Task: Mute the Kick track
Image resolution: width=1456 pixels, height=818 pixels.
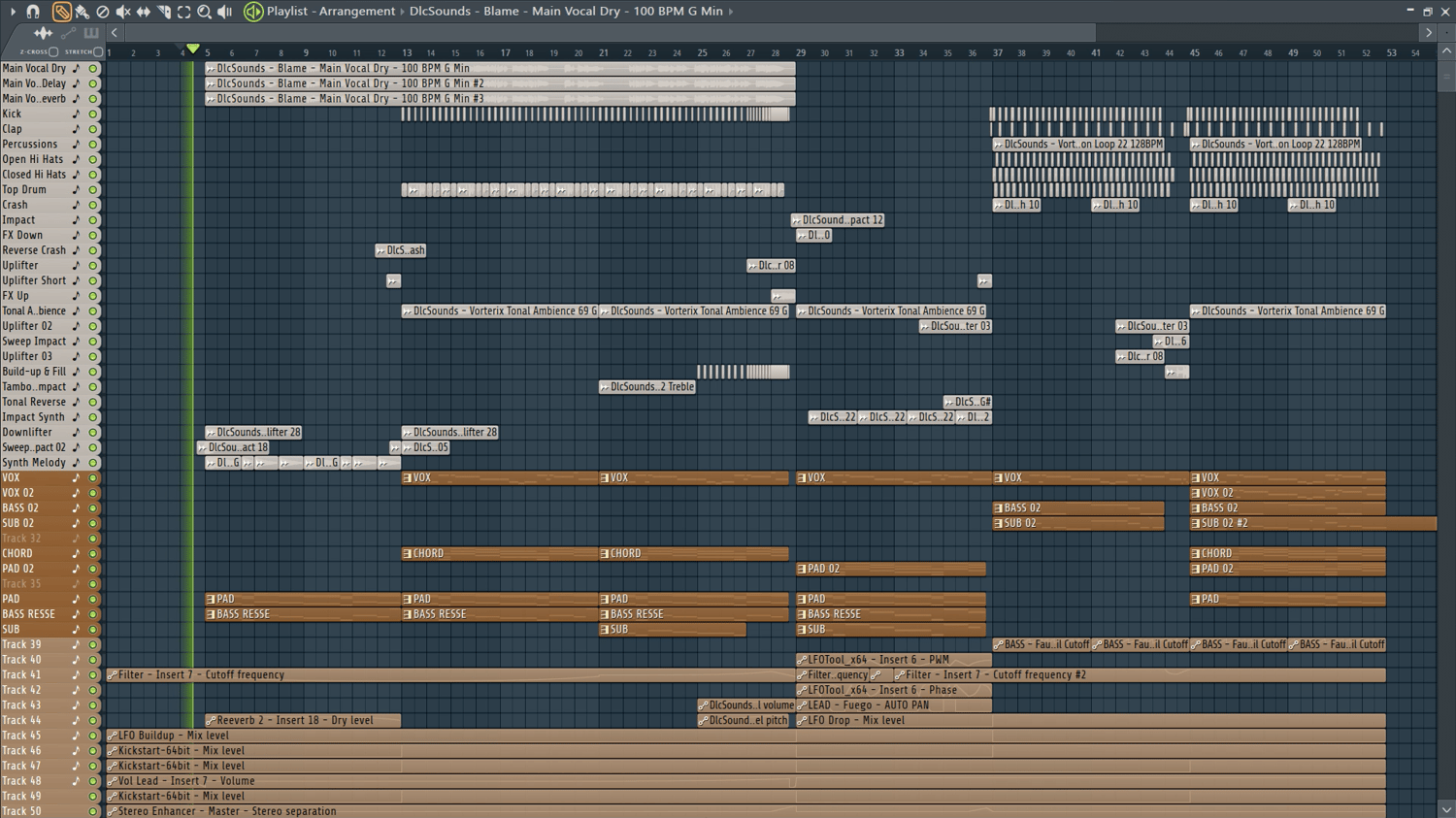Action: [93, 115]
